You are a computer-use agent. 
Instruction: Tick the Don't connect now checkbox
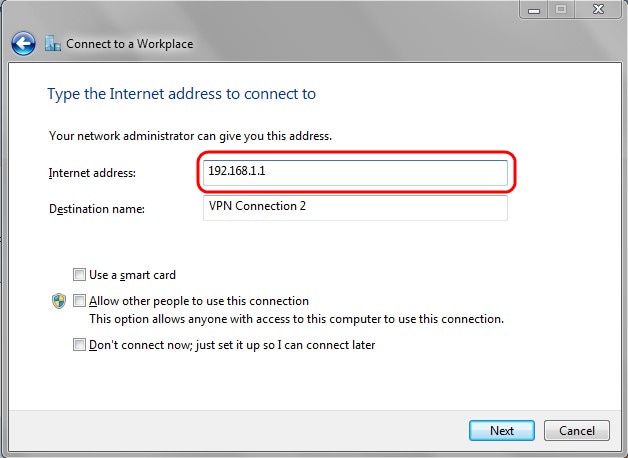click(79, 345)
